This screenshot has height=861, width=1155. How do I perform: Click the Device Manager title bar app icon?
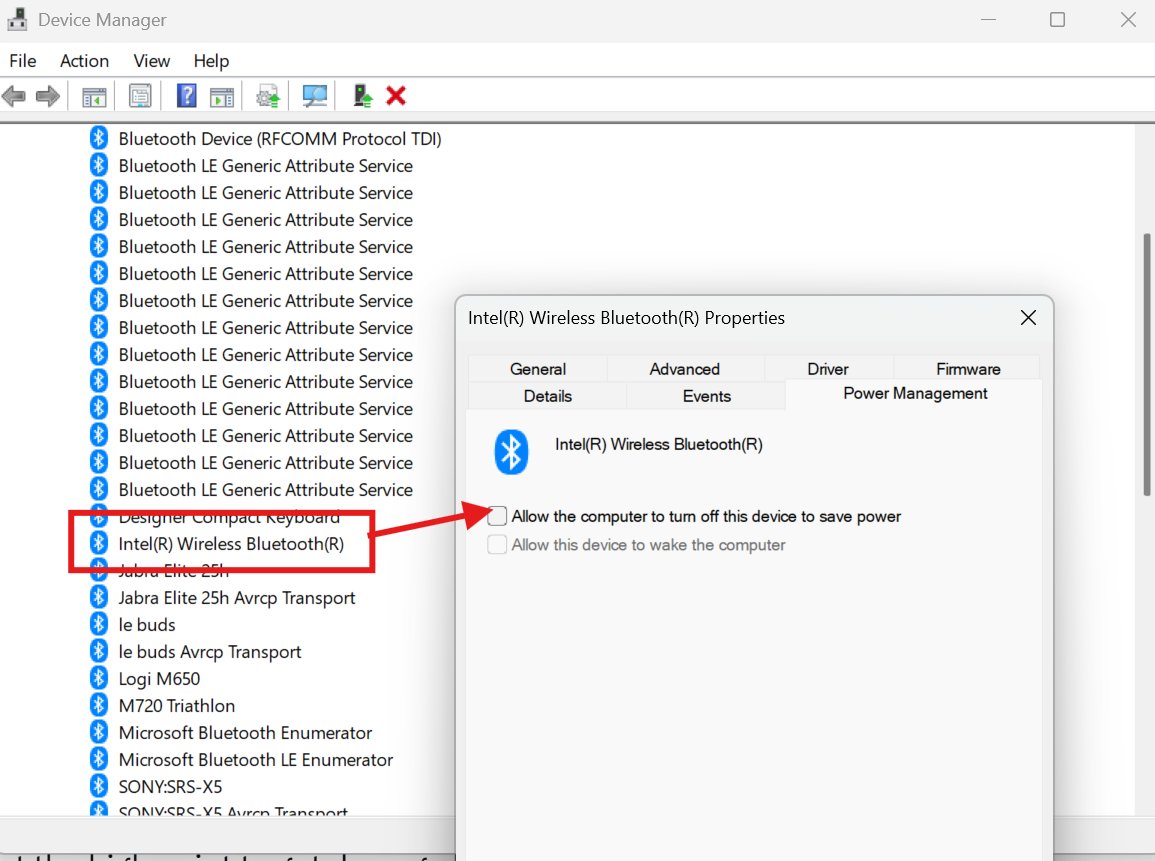tap(17, 19)
